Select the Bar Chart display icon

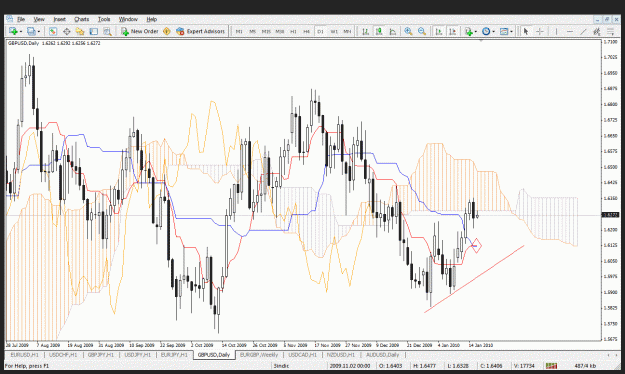click(x=365, y=31)
